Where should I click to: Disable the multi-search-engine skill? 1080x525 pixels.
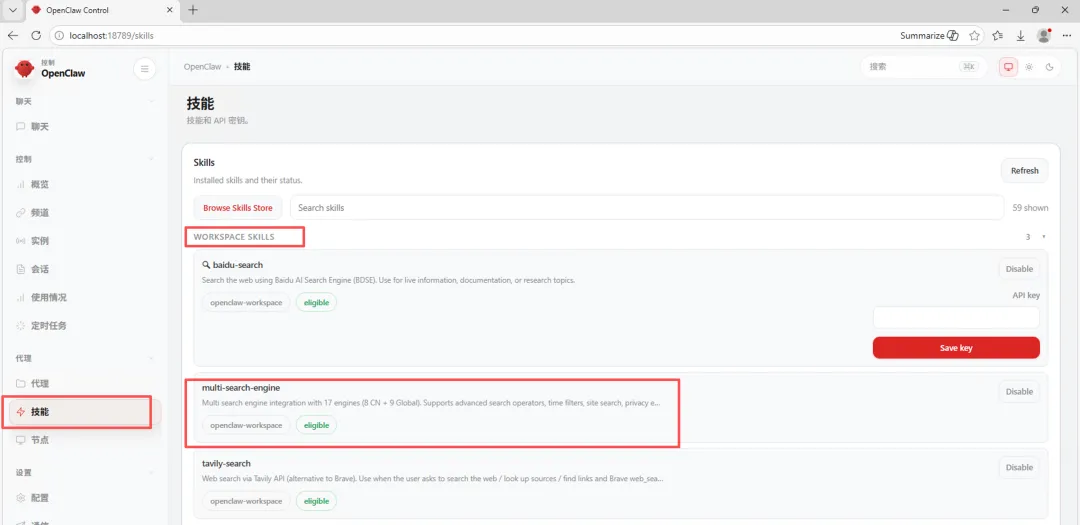coord(1019,391)
